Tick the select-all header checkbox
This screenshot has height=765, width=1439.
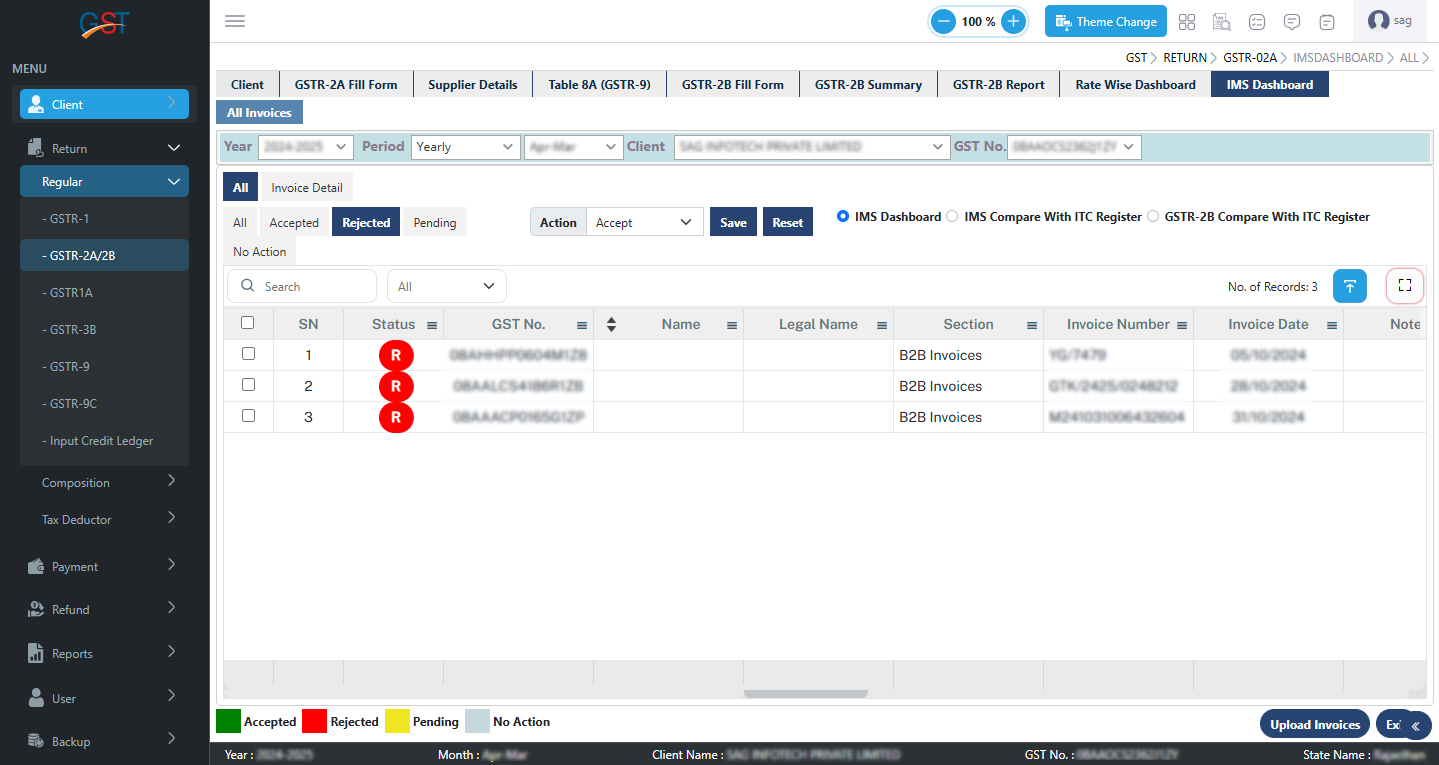click(248, 323)
